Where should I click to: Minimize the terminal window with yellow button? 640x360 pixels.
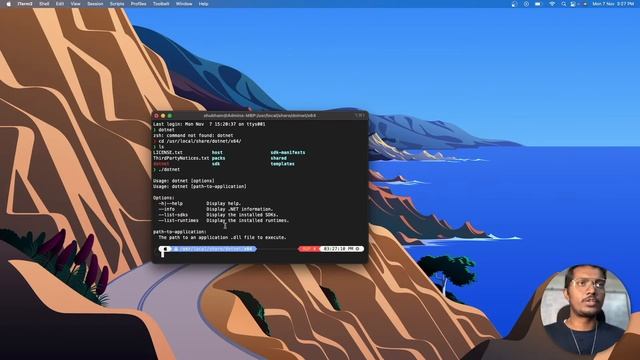[x=163, y=116]
